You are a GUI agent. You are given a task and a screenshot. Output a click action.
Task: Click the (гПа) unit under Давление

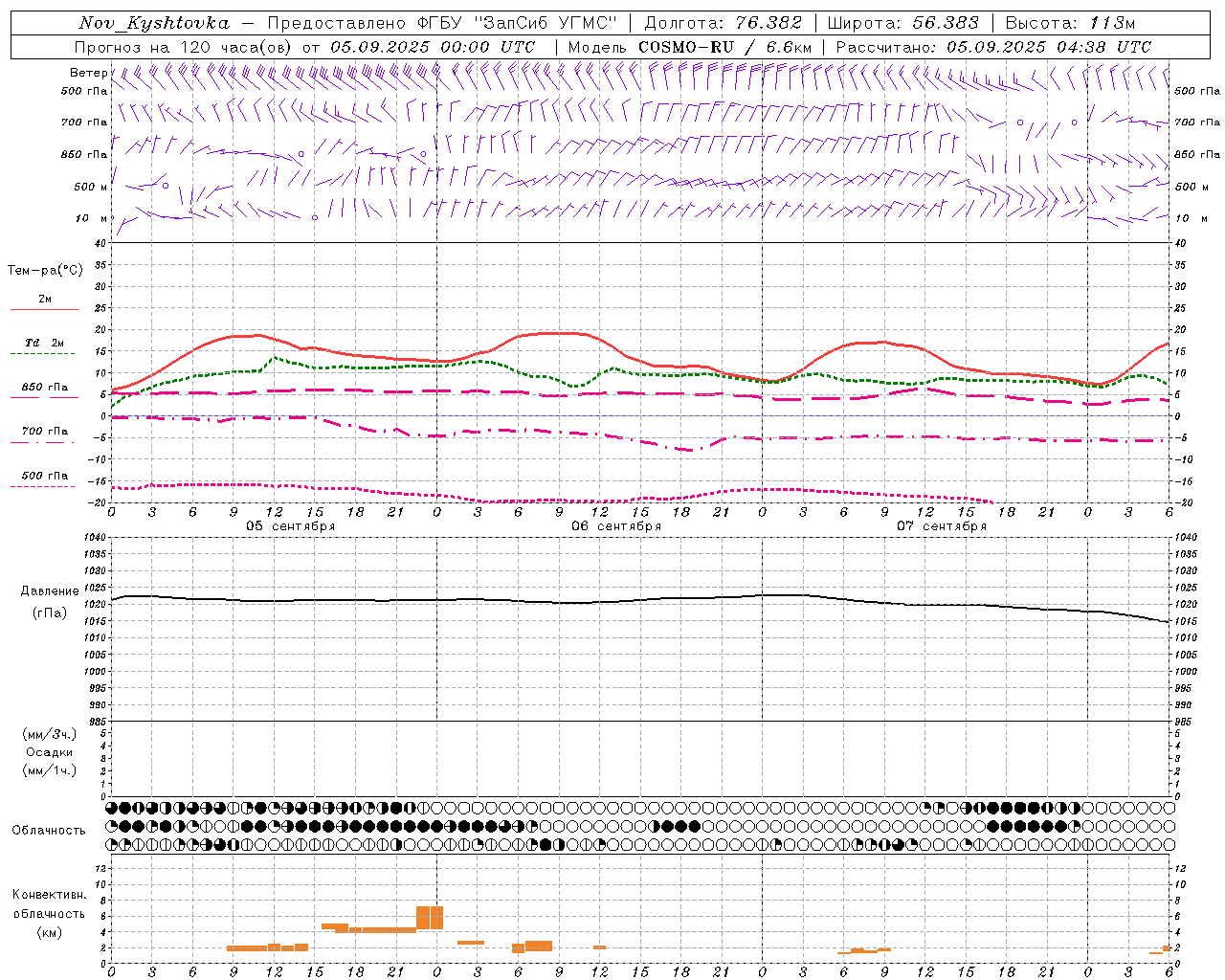tap(50, 613)
